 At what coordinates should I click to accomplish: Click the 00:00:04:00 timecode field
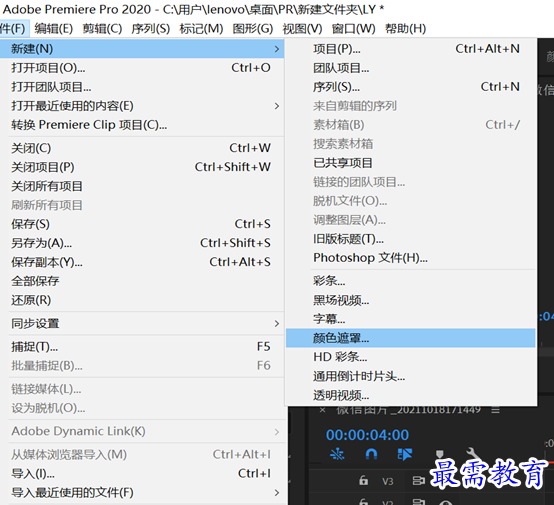tap(367, 435)
